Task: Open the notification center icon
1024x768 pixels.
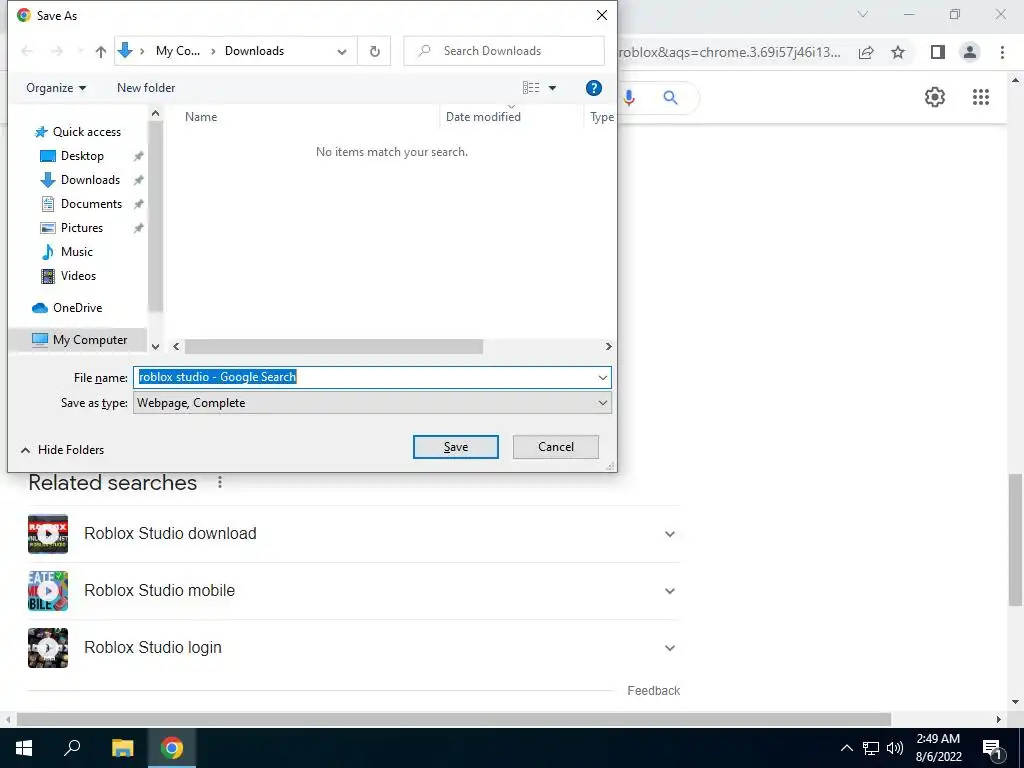Action: [992, 748]
